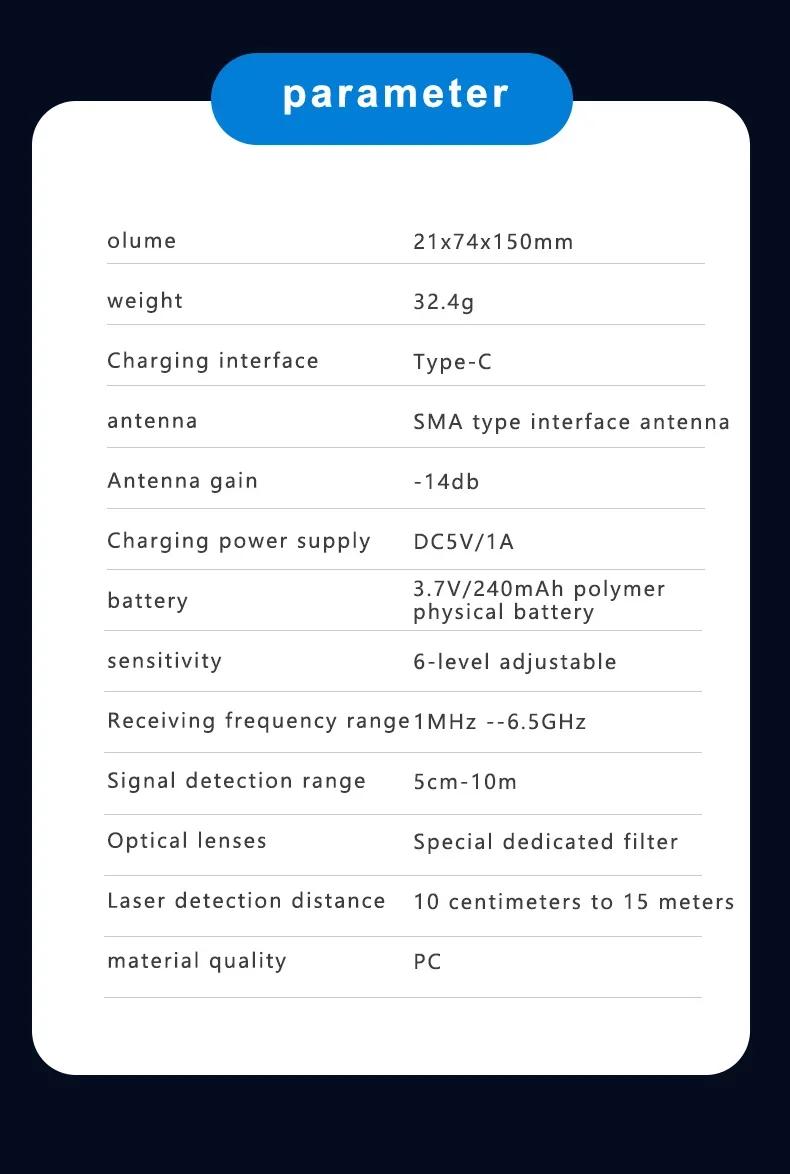Select the "olume" row label
The image size is (790, 1174).
pos(142,241)
